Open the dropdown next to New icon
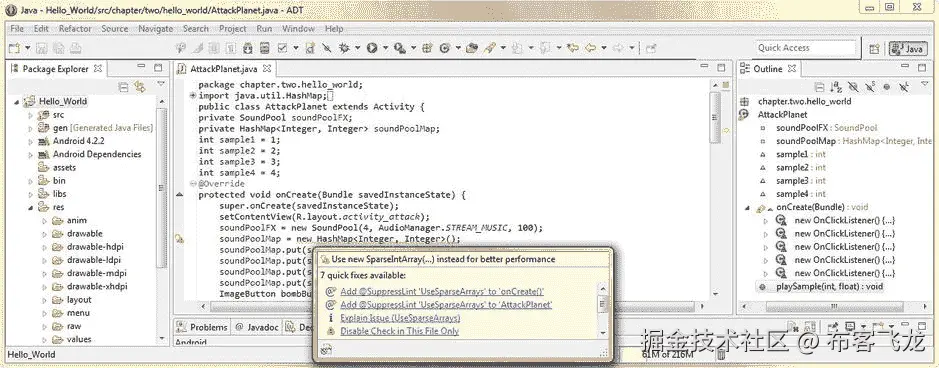The height and width of the screenshot is (368, 939). 28,48
